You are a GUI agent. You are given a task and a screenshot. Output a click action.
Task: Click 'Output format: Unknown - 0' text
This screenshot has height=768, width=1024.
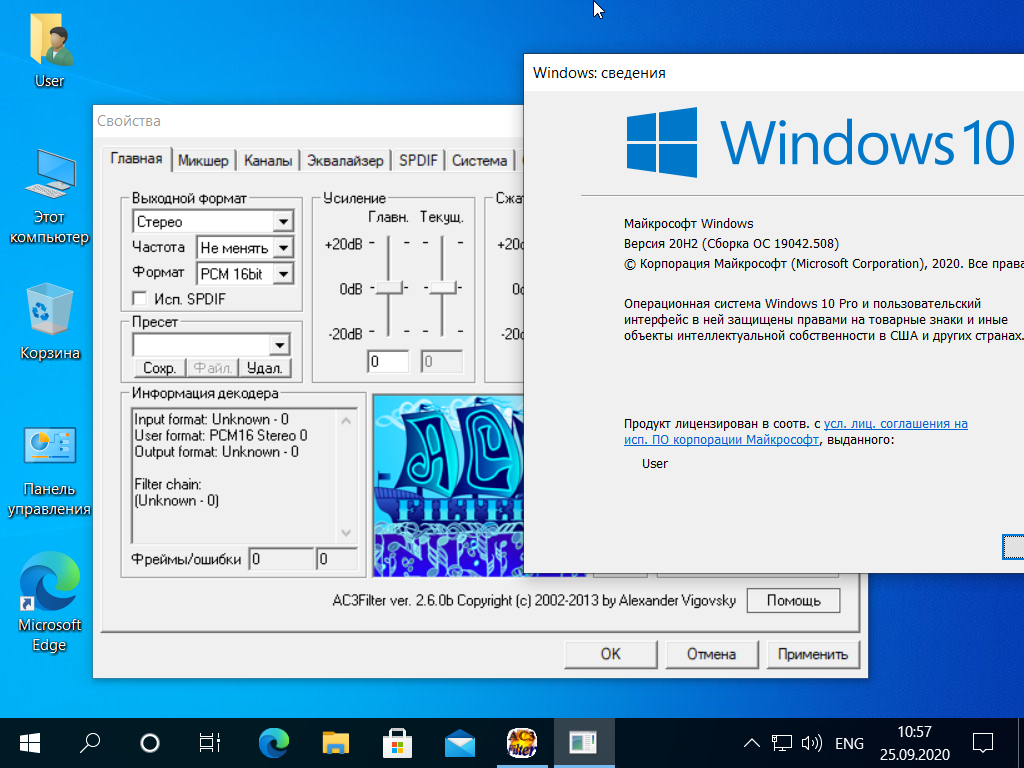[x=216, y=452]
